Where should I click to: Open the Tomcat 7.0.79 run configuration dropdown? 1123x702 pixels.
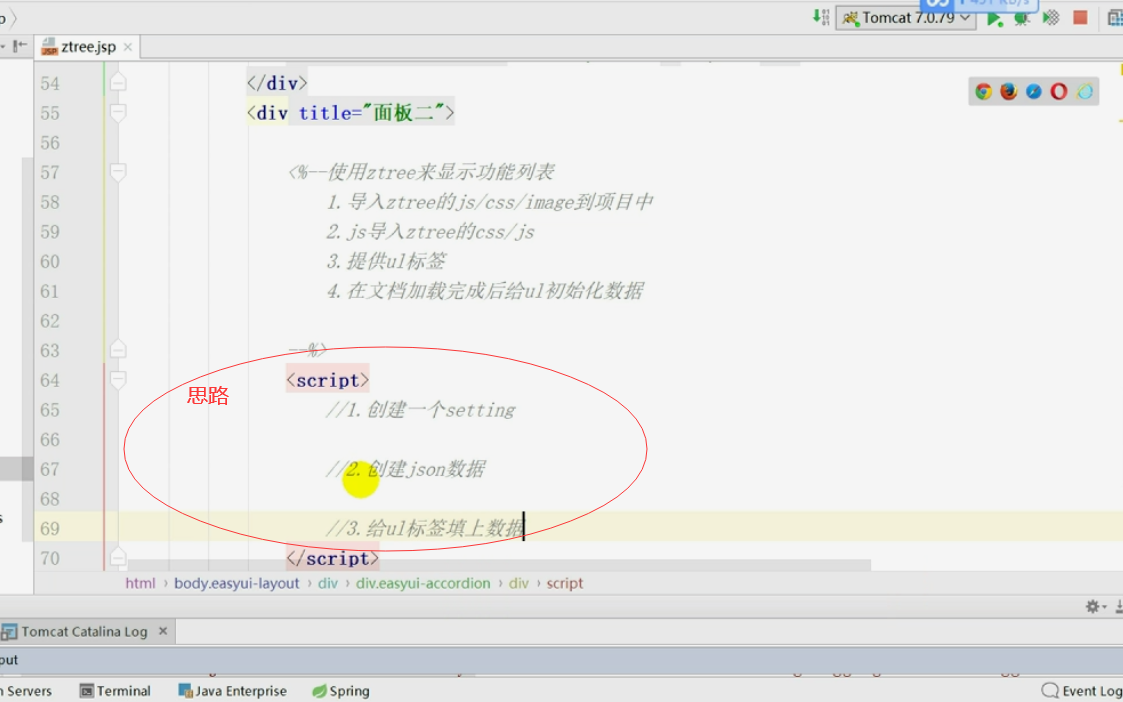[x=906, y=18]
